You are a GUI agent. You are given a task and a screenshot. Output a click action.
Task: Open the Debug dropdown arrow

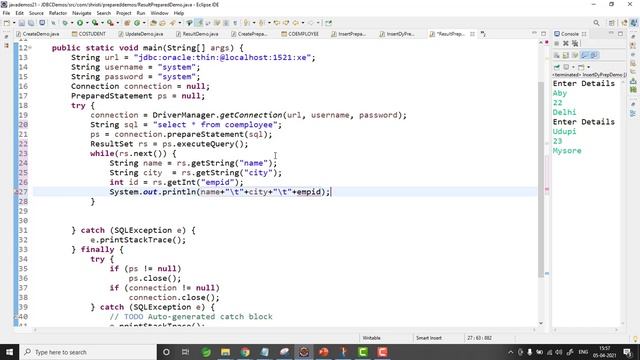tap(72, 23)
